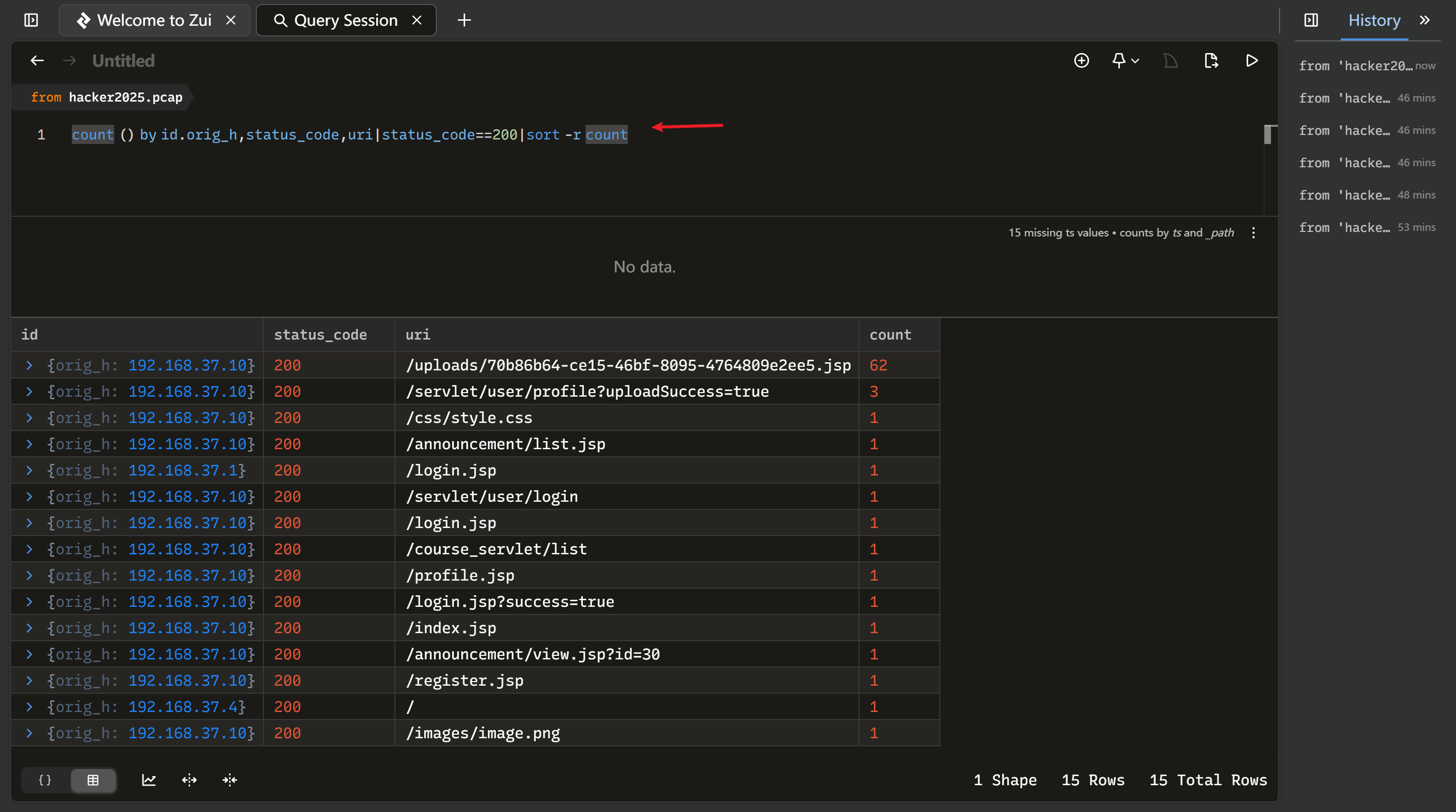Image resolution: width=1456 pixels, height=812 pixels.
Task: Click the hacker2025.pcap from pool chip
Action: [106, 97]
